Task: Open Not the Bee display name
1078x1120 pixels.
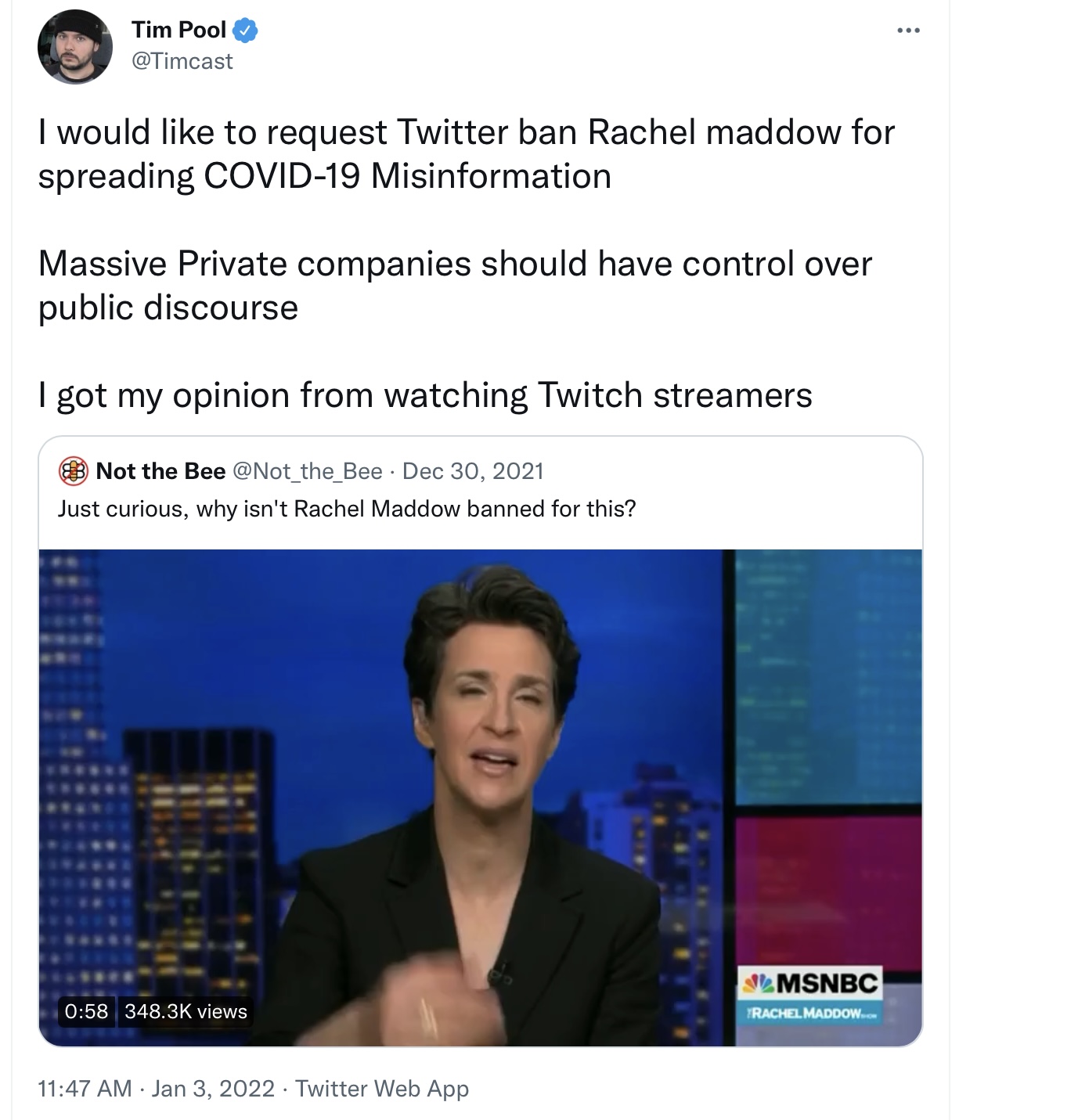Action: pyautogui.click(x=160, y=471)
